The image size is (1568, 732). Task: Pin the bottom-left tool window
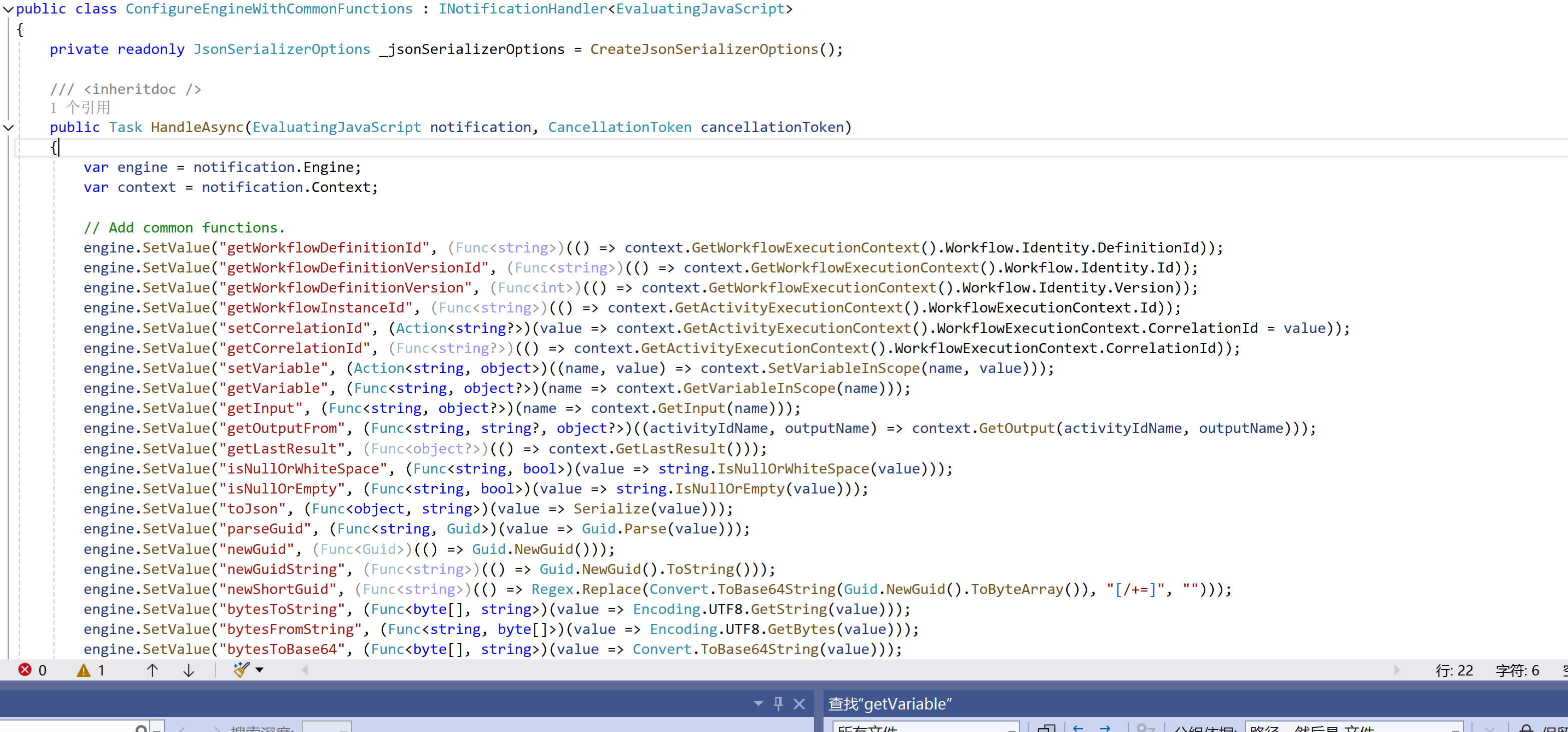click(x=778, y=703)
